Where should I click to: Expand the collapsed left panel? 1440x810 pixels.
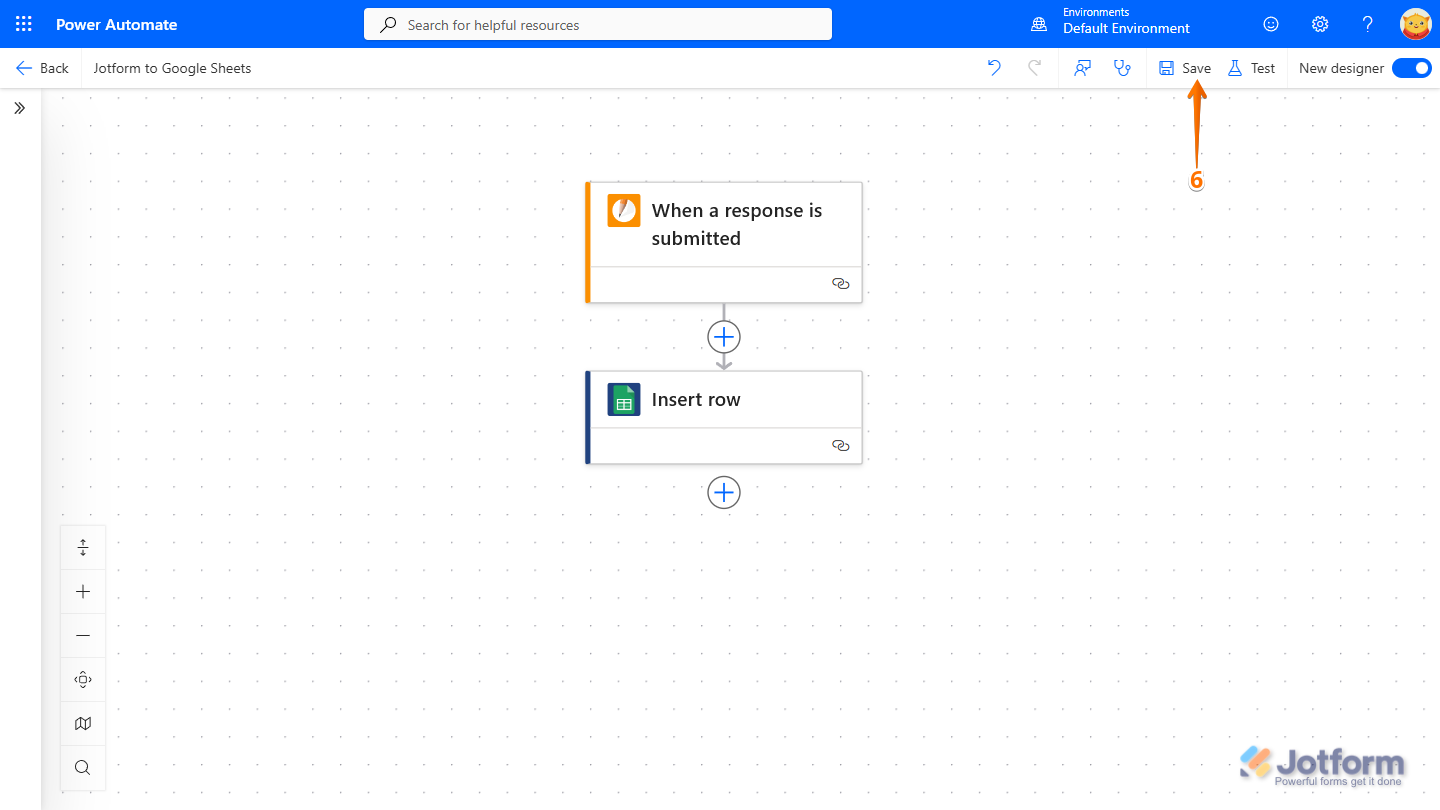tap(19, 107)
